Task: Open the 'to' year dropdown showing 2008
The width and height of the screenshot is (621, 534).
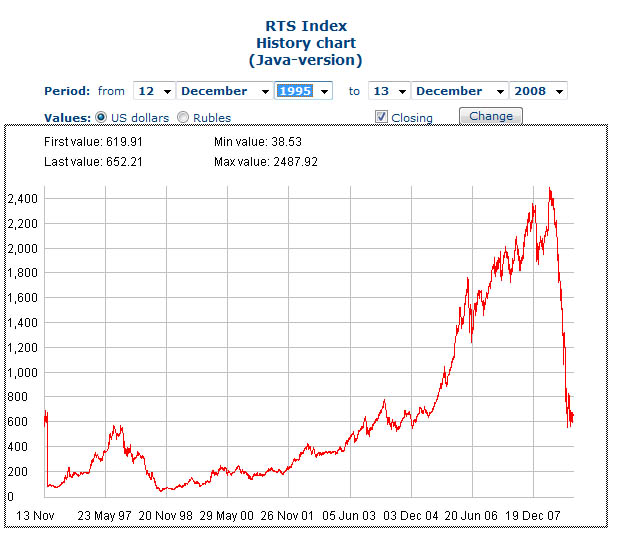Action: (x=538, y=91)
